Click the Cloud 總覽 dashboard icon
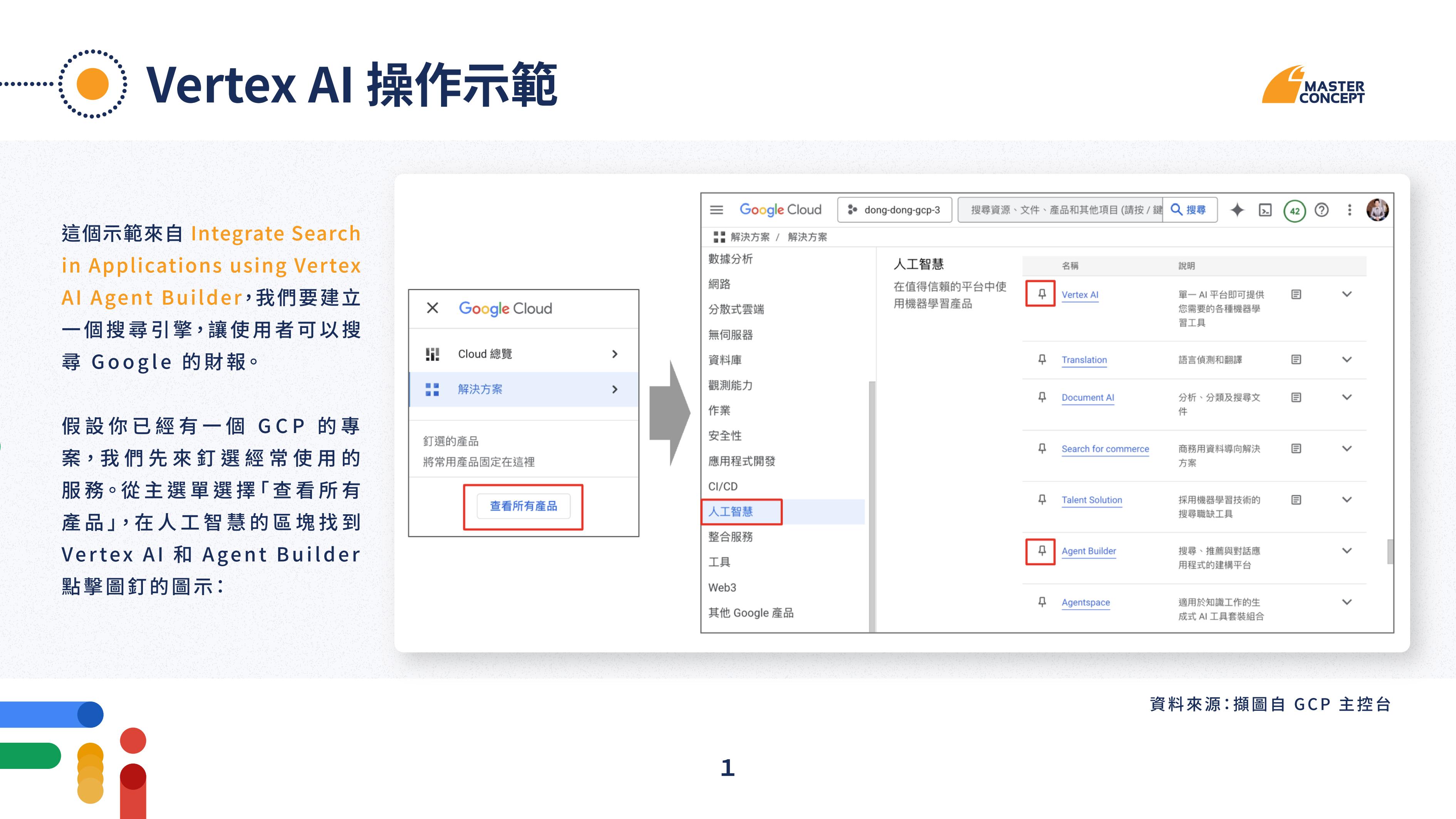The image size is (1456, 819). [x=433, y=354]
